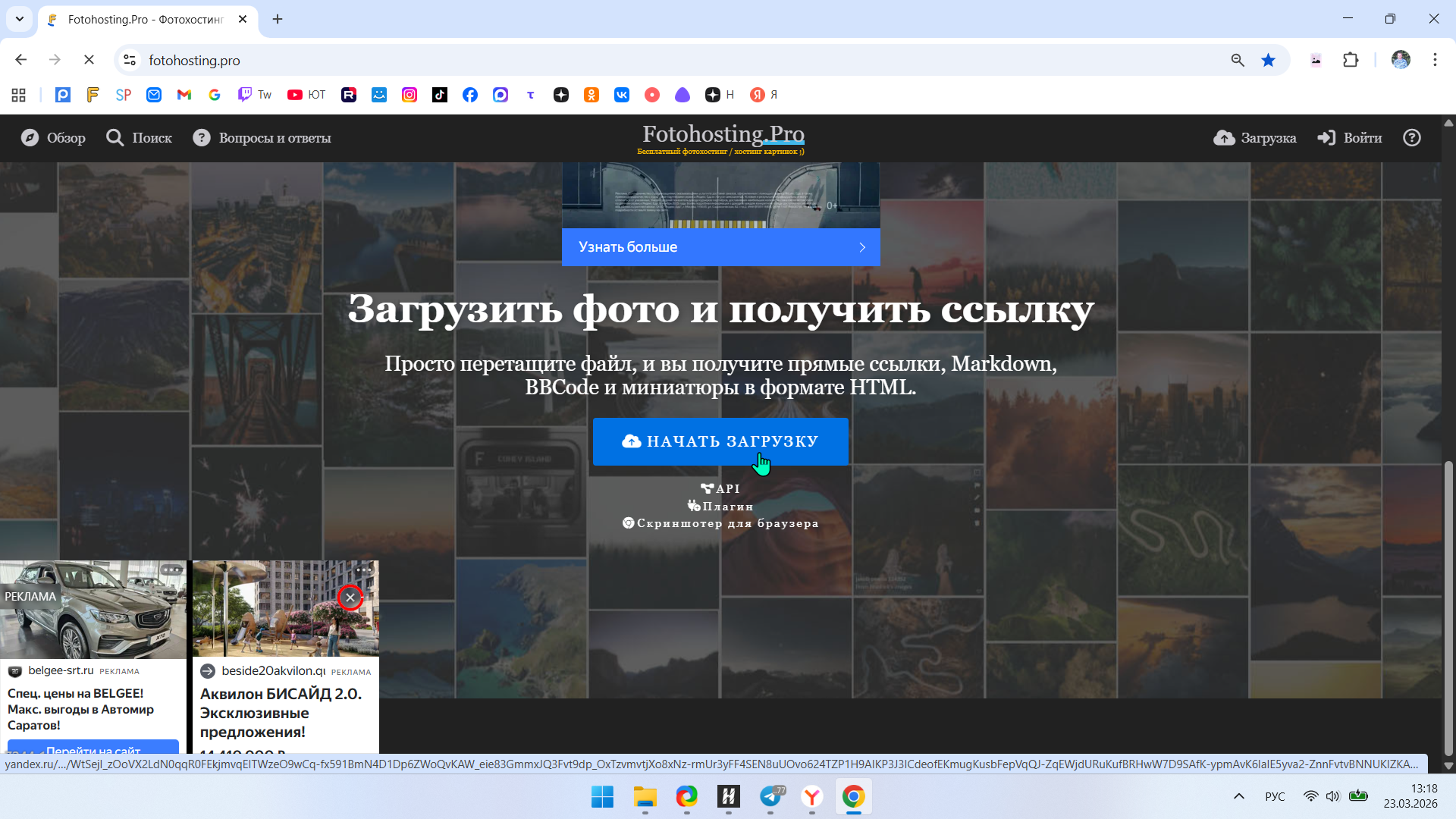The image size is (1456, 819).
Task: Click the Войти login link
Action: tap(1350, 138)
